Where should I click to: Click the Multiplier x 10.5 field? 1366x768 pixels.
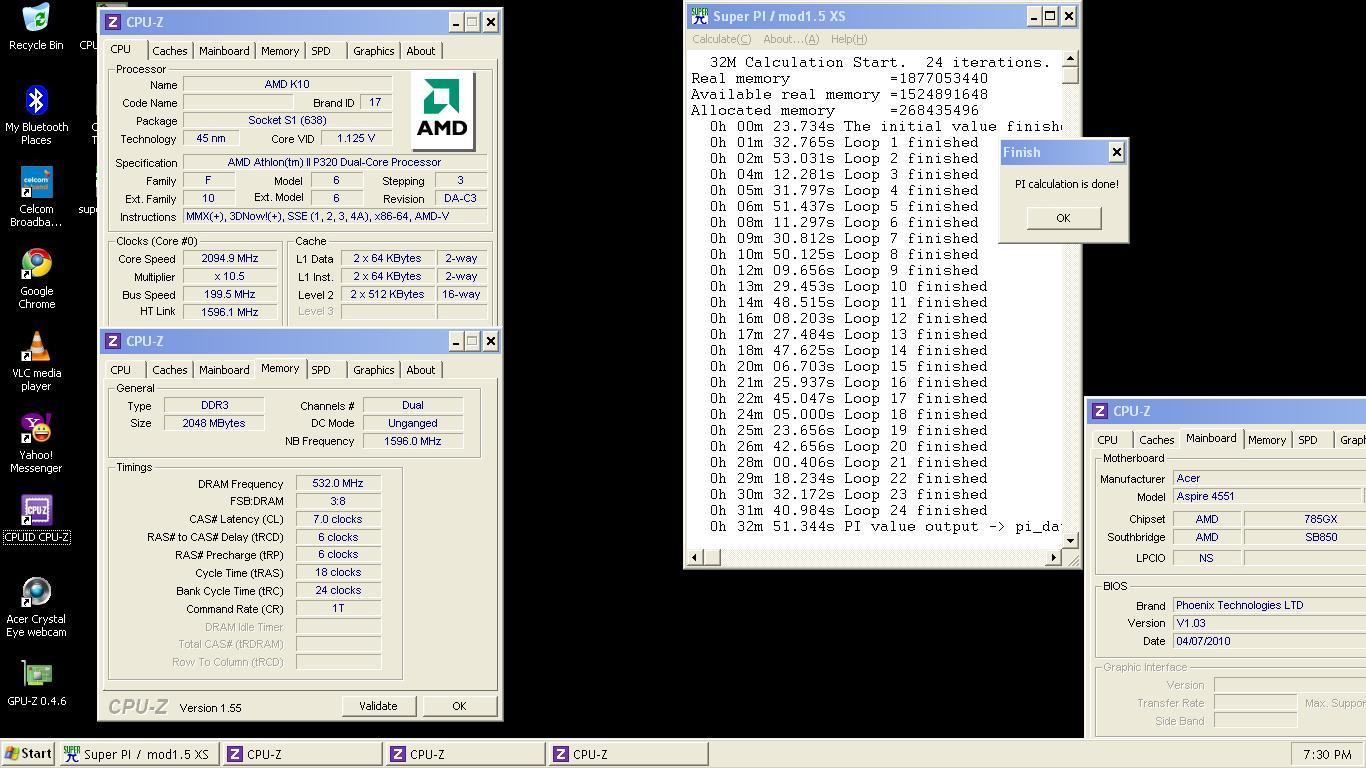(x=229, y=276)
